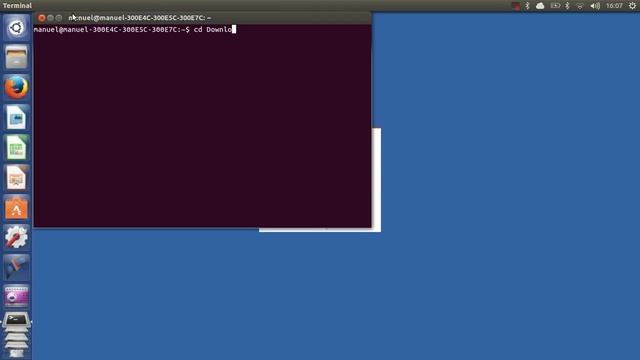Click the terminal window title bar text

[x=140, y=18]
